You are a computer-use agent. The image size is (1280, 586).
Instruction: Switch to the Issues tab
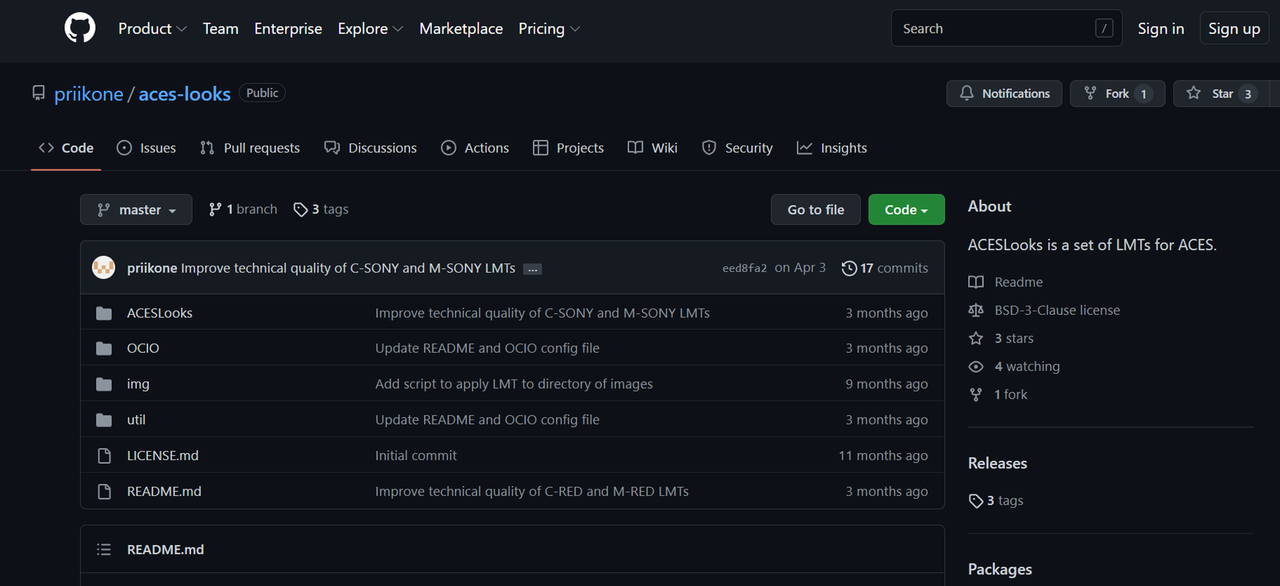(146, 148)
